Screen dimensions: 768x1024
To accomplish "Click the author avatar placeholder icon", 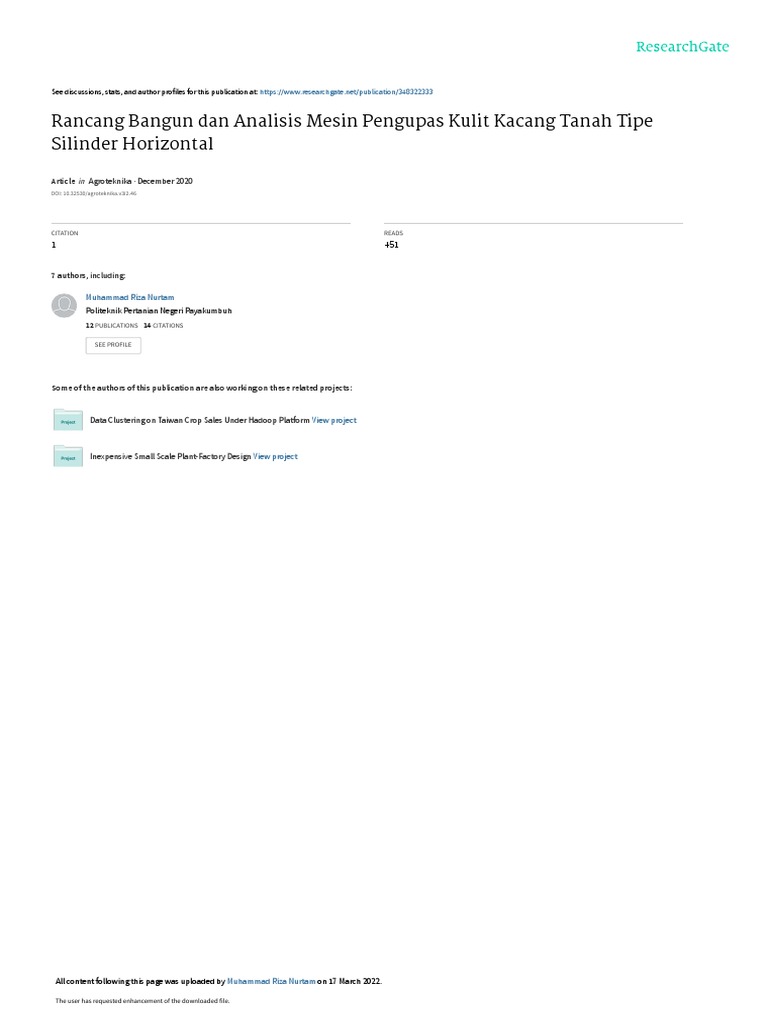I will coord(64,306).
